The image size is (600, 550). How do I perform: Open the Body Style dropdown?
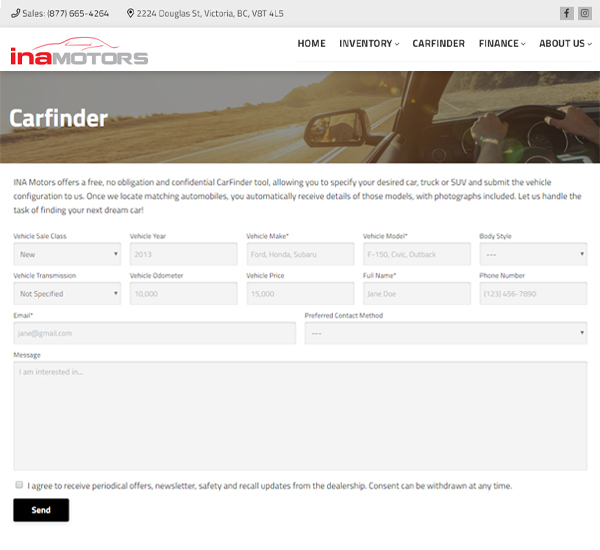pyautogui.click(x=533, y=254)
